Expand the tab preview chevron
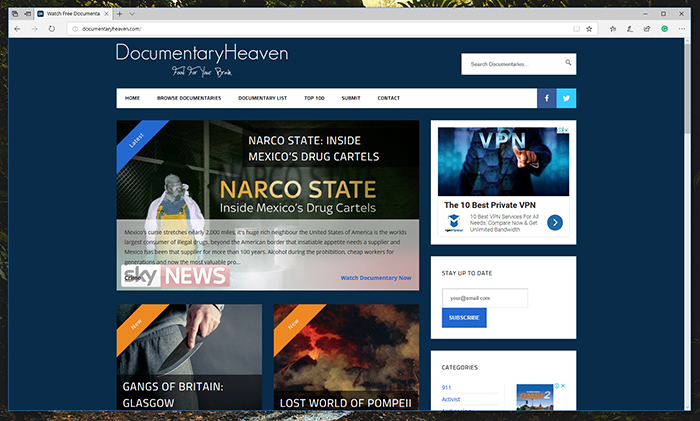The image size is (700, 421). click(132, 14)
